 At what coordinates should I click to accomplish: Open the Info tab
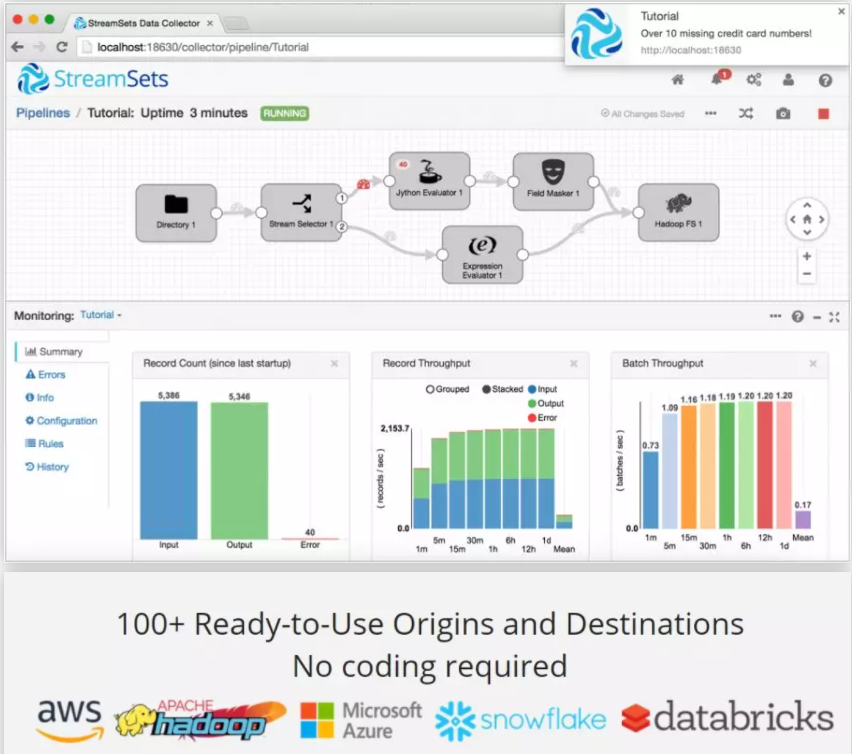[x=40, y=398]
